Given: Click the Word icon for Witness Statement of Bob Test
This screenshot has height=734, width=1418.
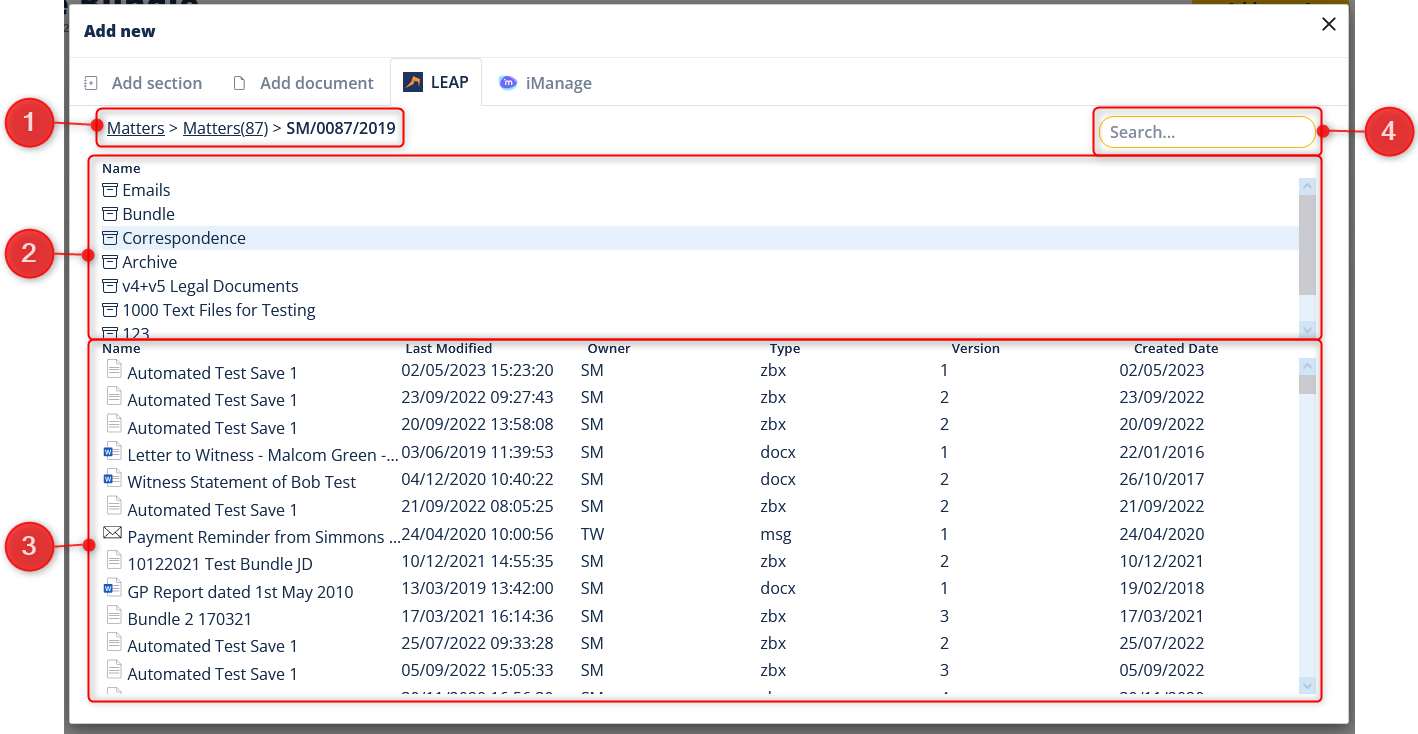Looking at the screenshot, I should 113,480.
